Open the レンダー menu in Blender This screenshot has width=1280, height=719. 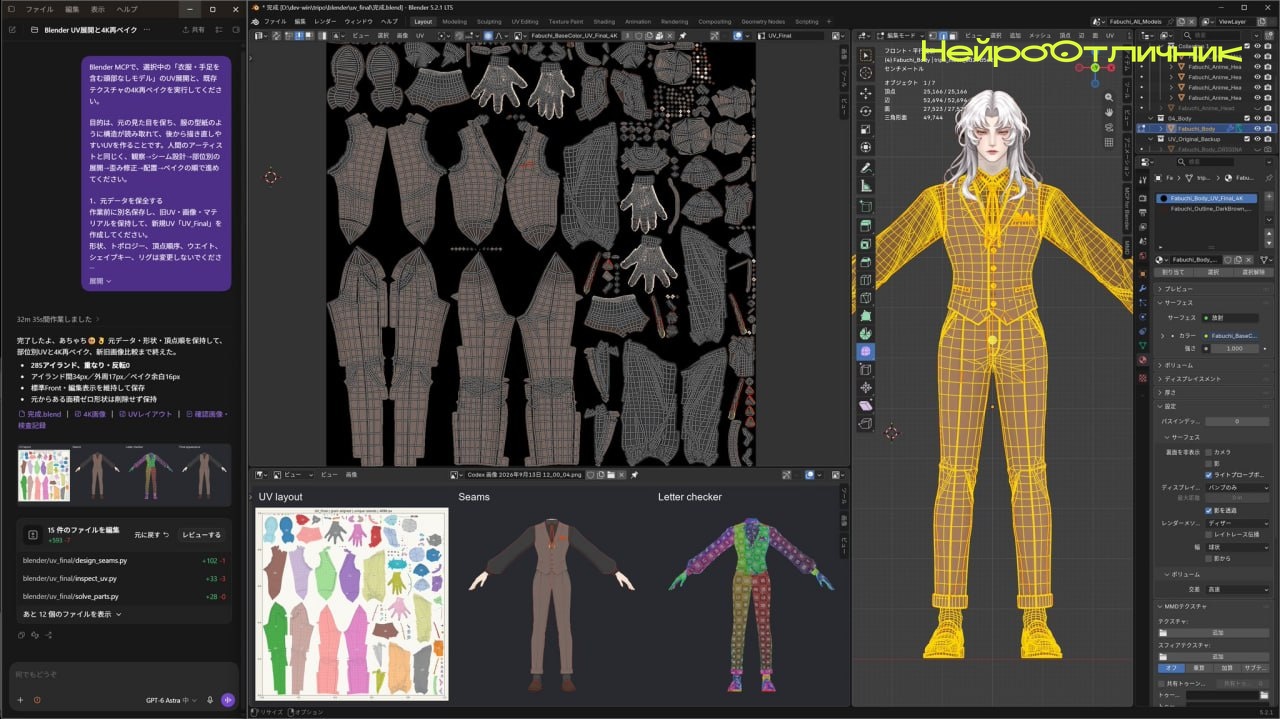click(x=325, y=21)
